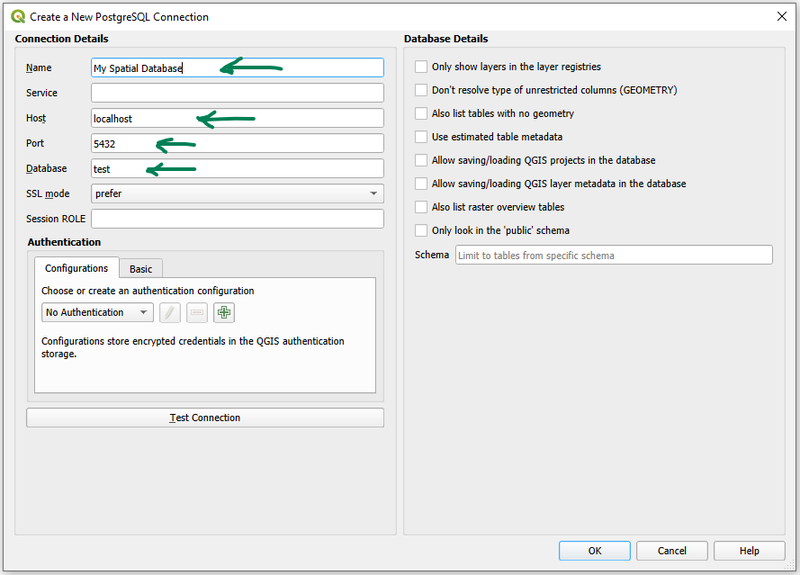Click the minus remove-configuration icon
The width and height of the screenshot is (800, 575).
(x=197, y=312)
